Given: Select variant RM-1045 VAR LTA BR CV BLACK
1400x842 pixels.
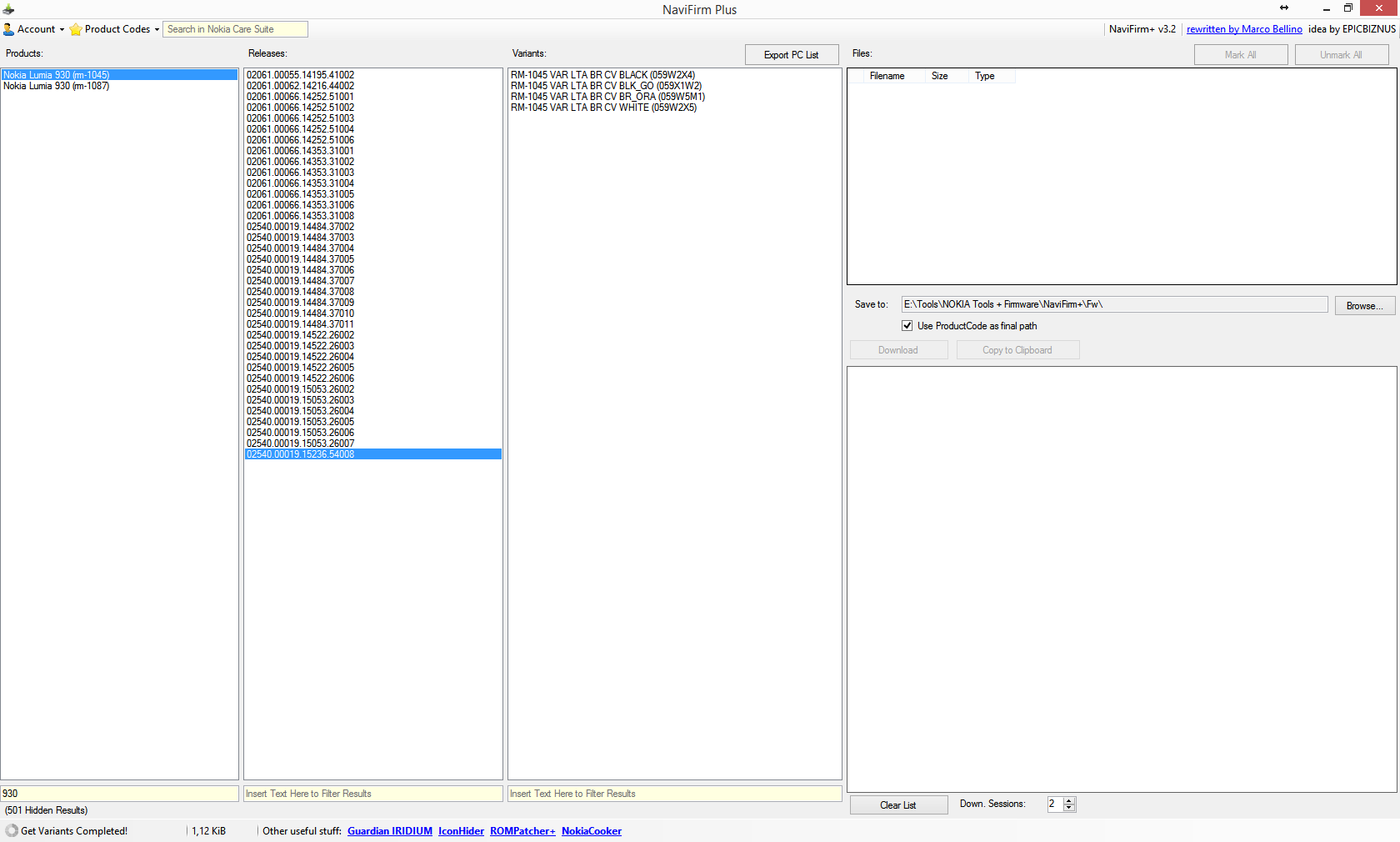Looking at the screenshot, I should (x=674, y=75).
